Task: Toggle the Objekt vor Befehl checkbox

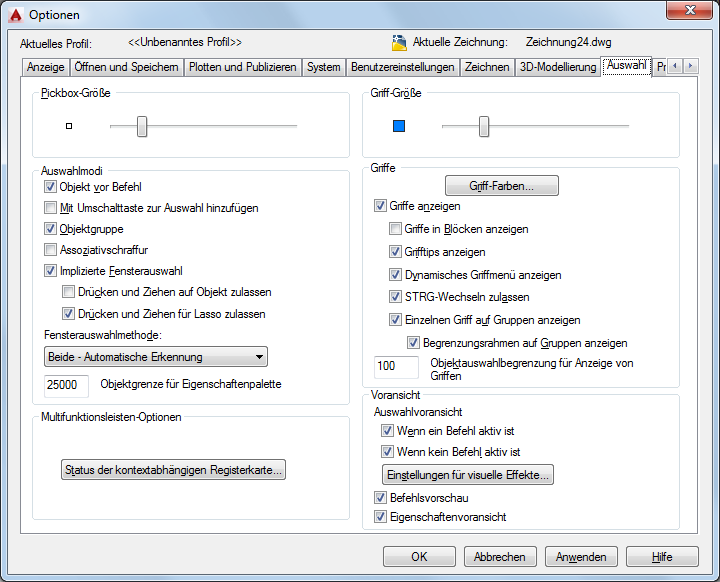Action: pos(51,187)
